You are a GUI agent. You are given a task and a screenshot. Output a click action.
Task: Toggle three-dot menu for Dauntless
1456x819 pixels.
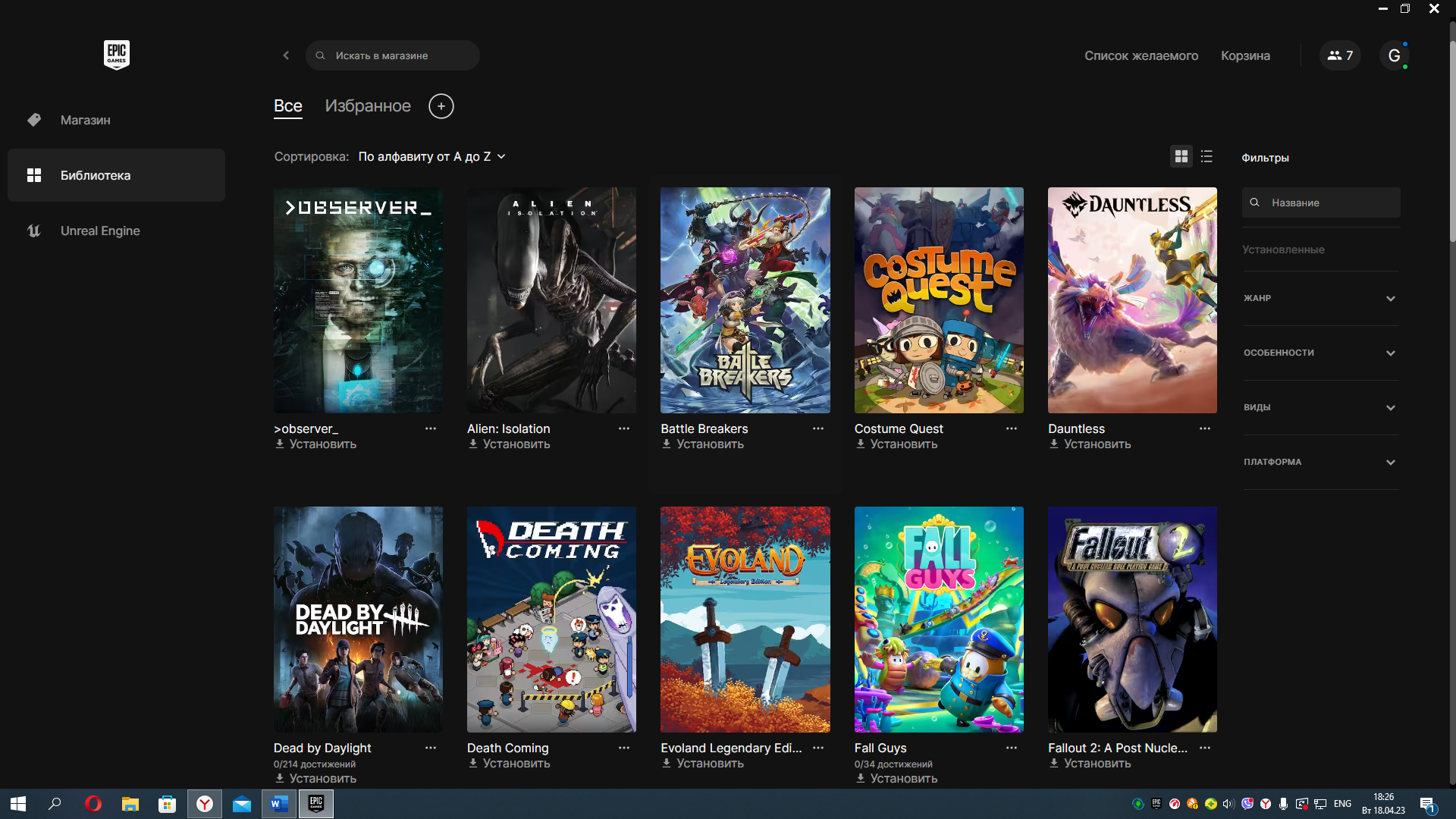click(1204, 428)
